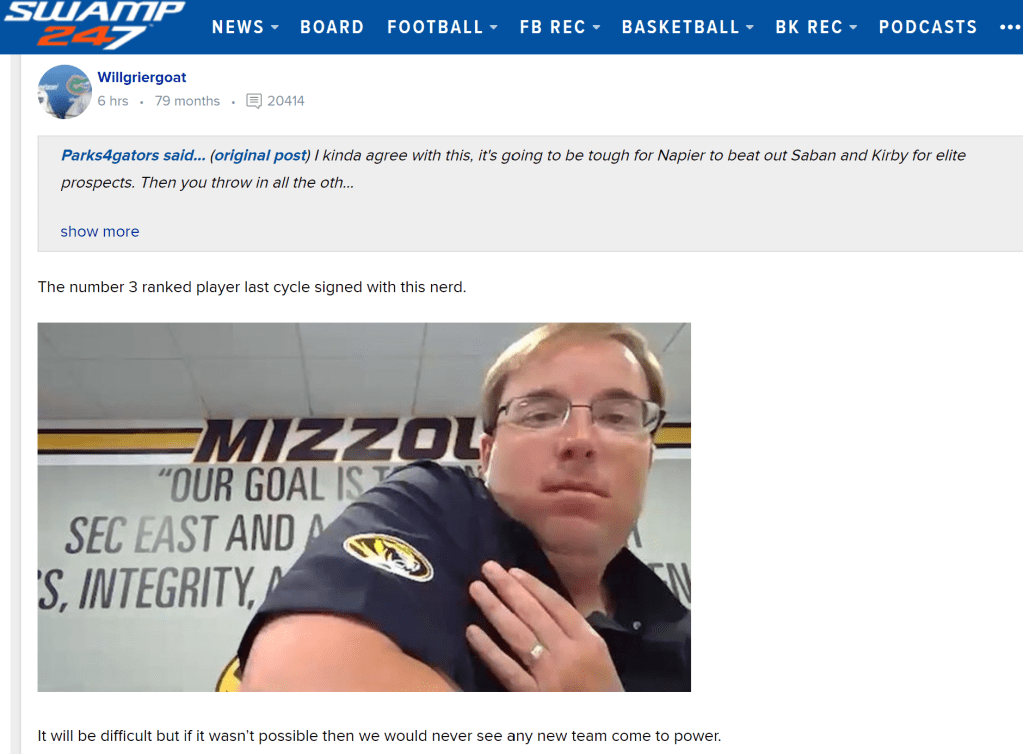The width and height of the screenshot is (1023, 754).
Task: Click the Swamp247 logo
Action: click(x=95, y=24)
